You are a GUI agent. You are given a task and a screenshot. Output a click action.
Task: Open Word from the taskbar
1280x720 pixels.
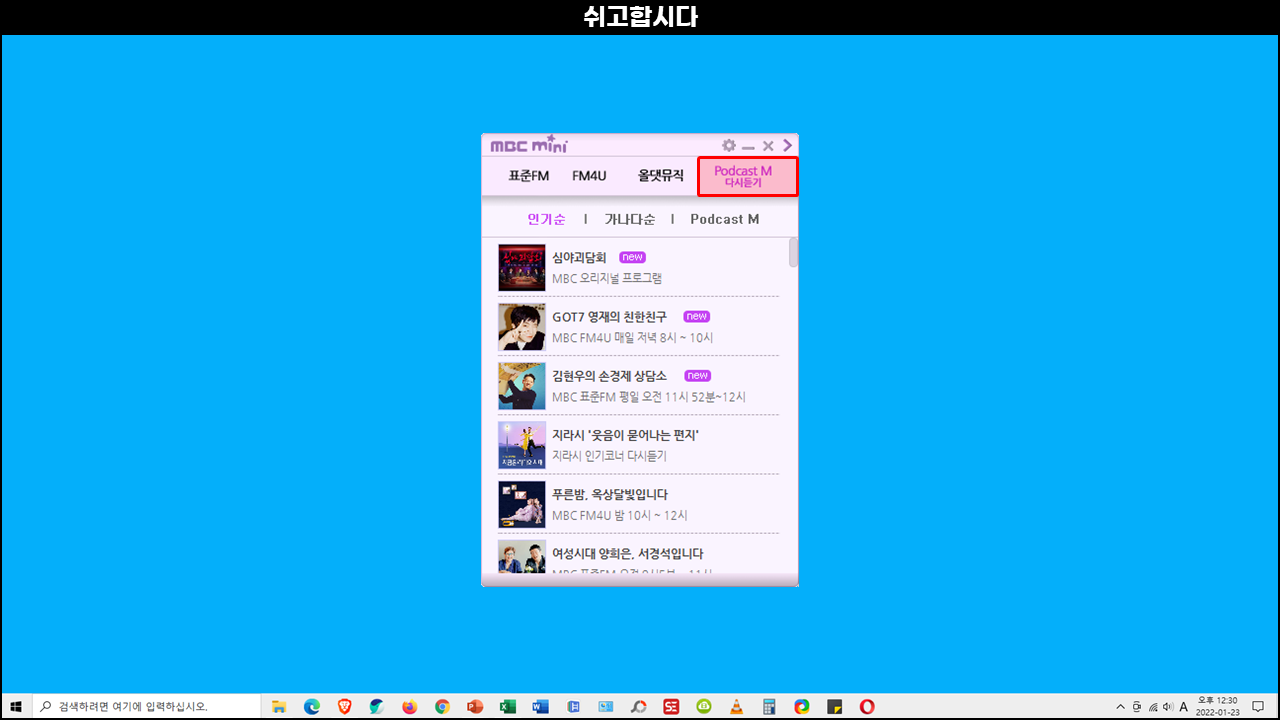[540, 706]
